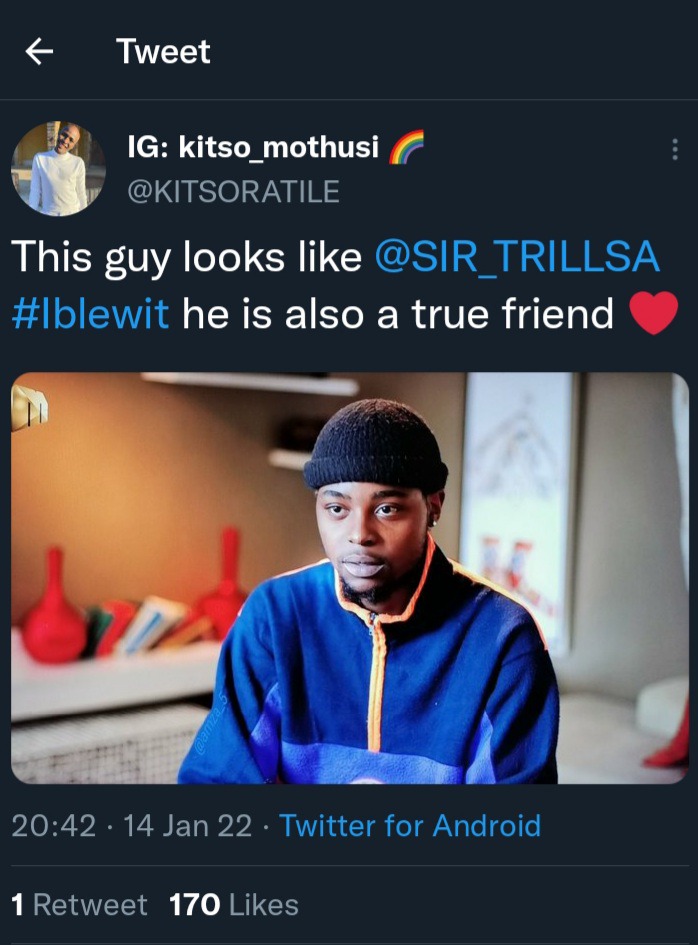The width and height of the screenshot is (698, 945).
Task: View the tweet photo of man in beanie
Action: pos(350,578)
